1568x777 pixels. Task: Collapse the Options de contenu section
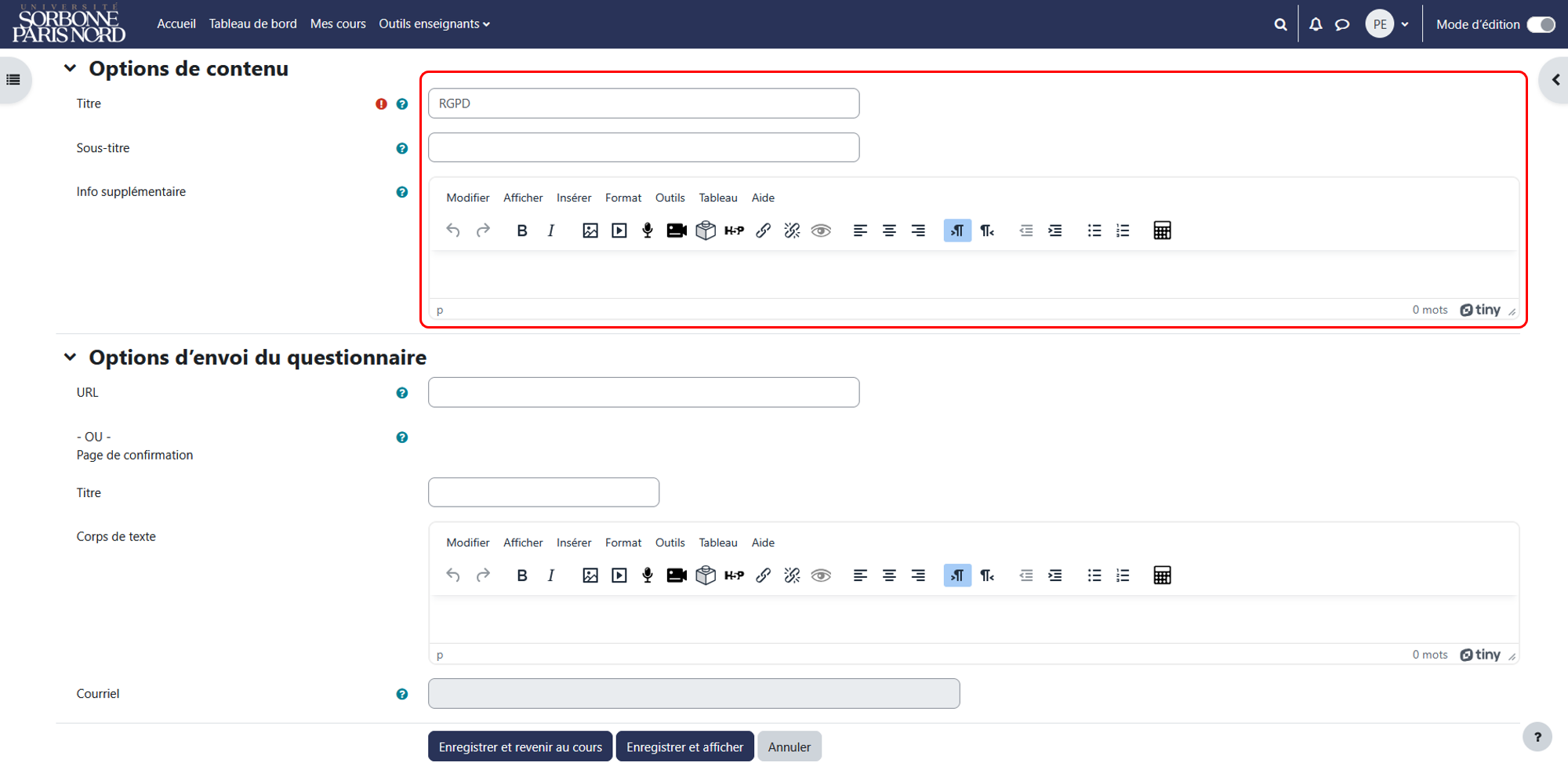point(70,68)
